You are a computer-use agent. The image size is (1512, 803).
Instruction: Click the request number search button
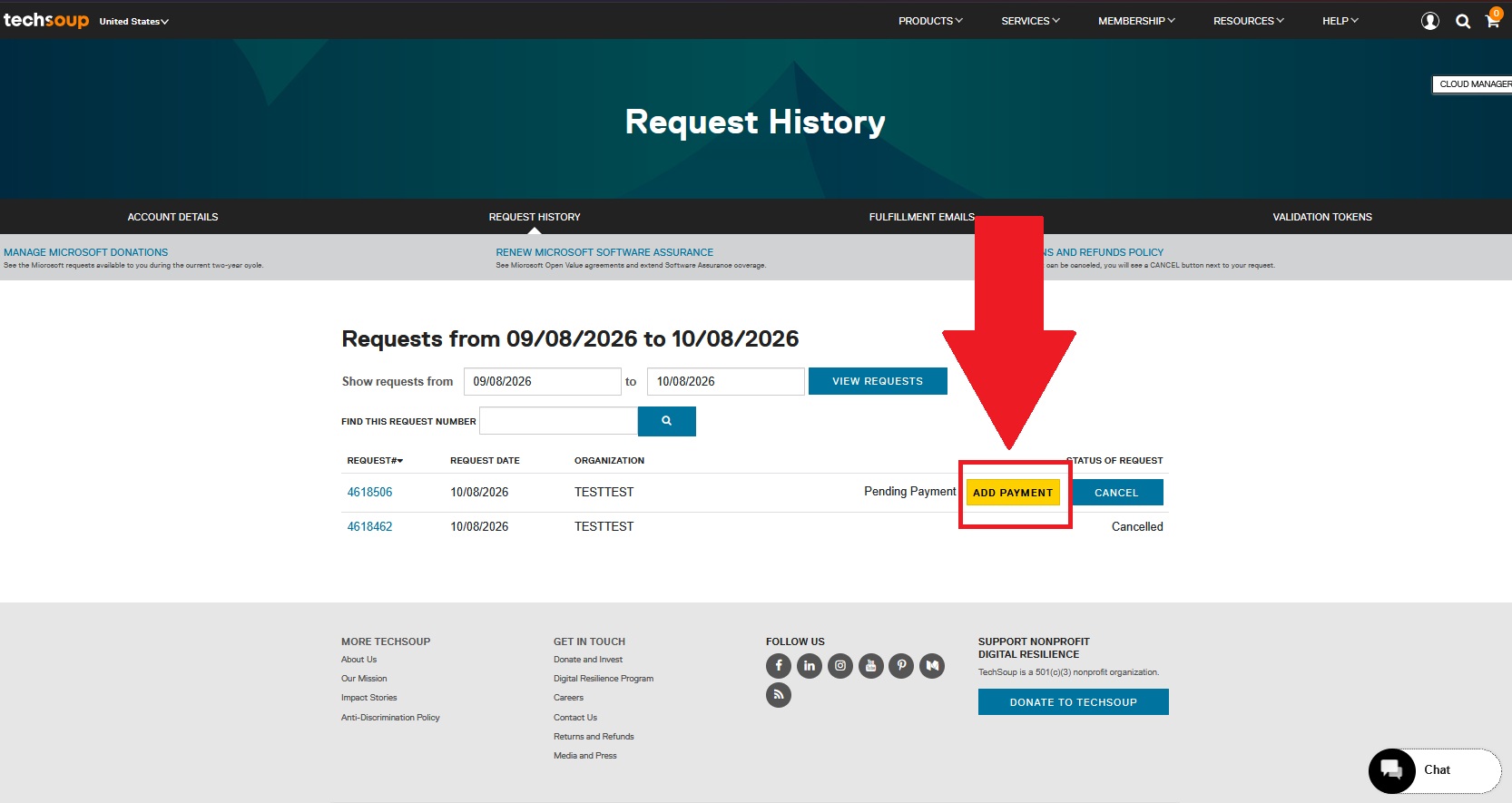tap(667, 421)
